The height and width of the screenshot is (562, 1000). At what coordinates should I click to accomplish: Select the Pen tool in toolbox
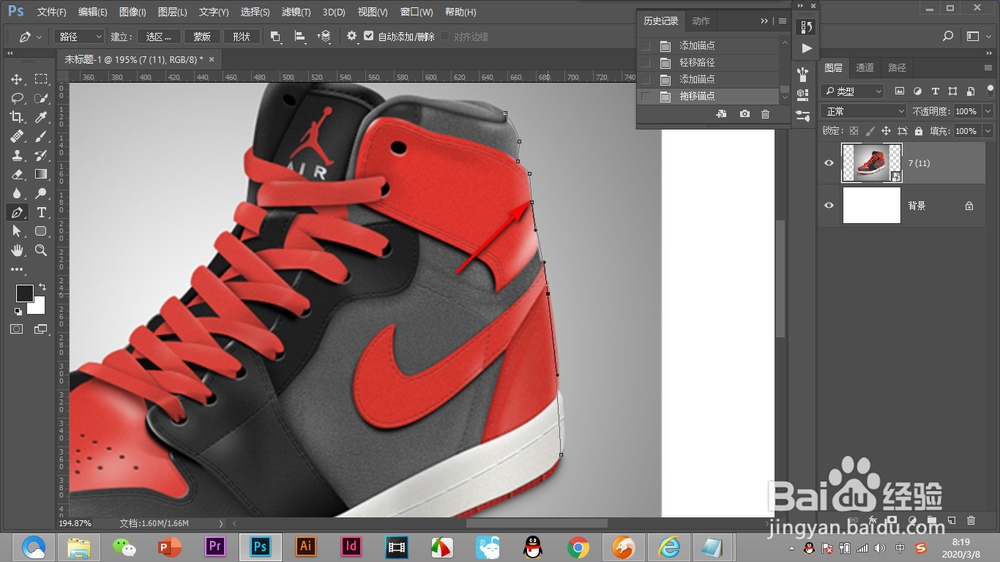[x=17, y=212]
